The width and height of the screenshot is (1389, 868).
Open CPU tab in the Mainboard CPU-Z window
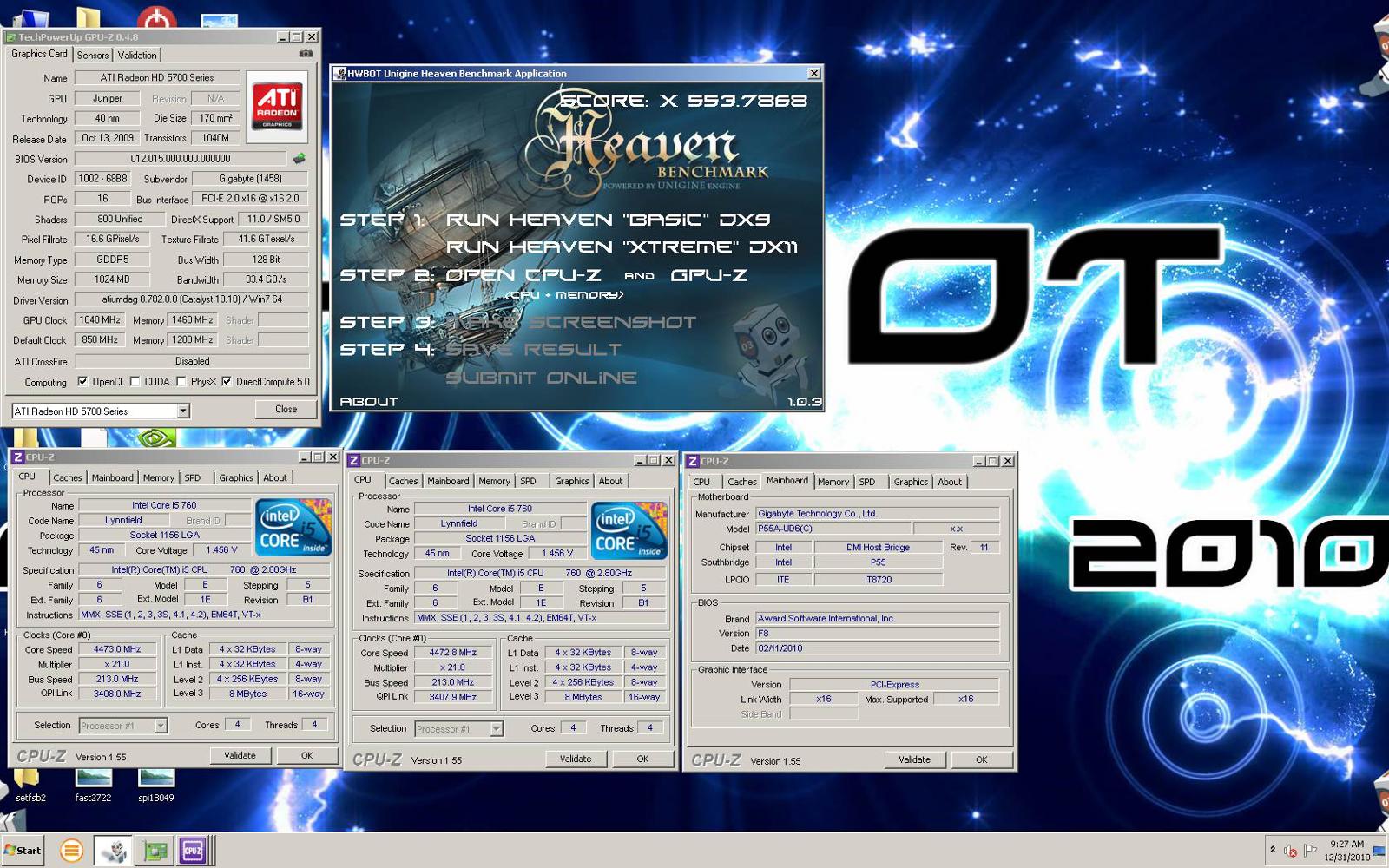(701, 483)
